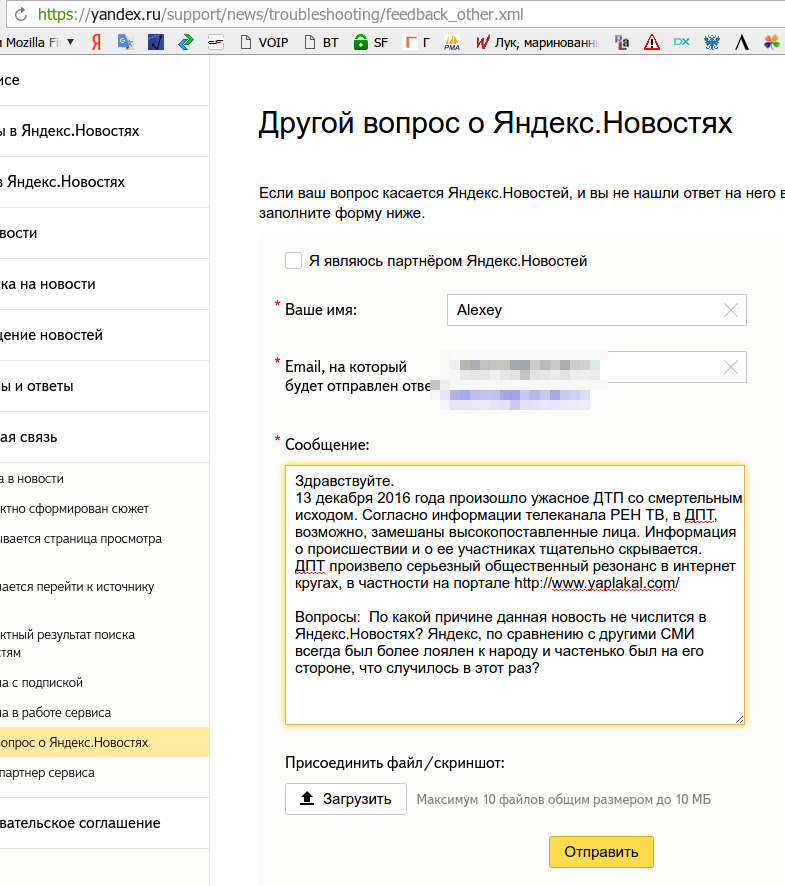Open sidebar section ending 'ы и ответы'
785x886 pixels.
point(105,386)
